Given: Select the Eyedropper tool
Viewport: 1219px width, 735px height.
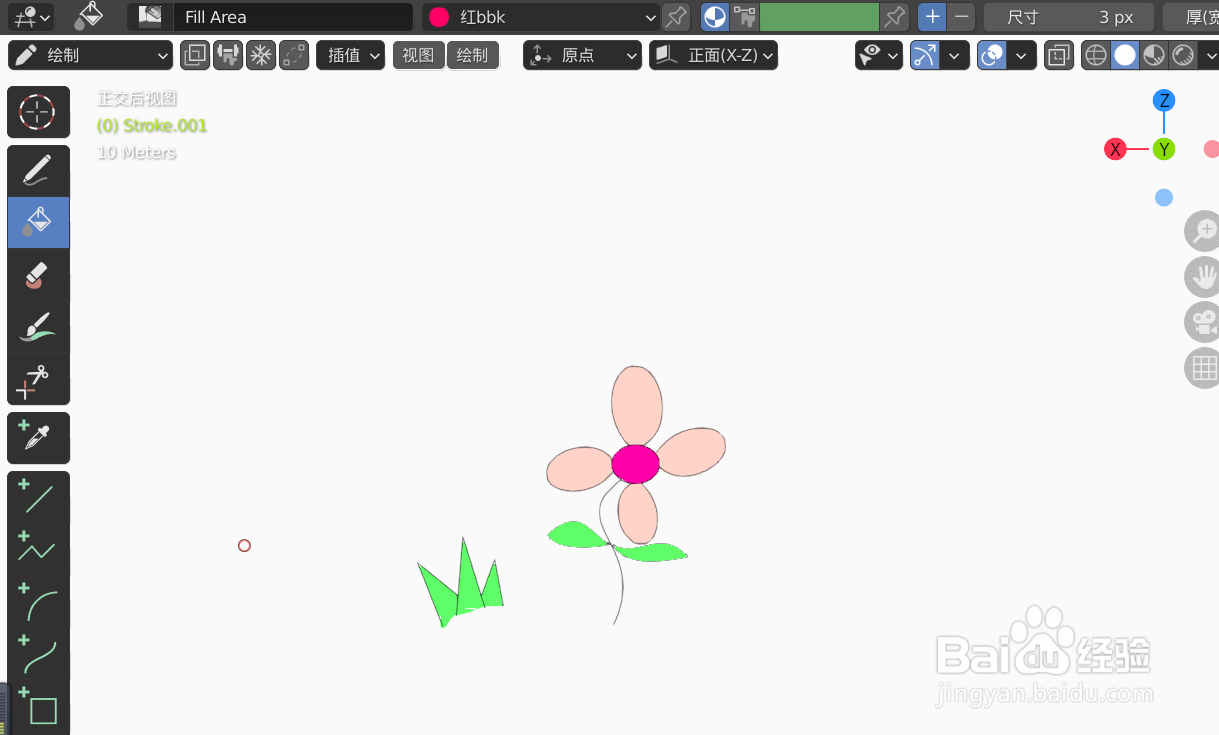Looking at the screenshot, I should 38,437.
